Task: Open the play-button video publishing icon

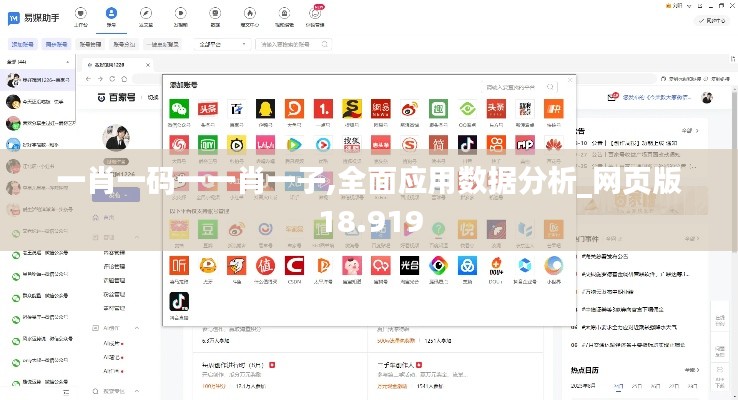Action: pos(180,13)
